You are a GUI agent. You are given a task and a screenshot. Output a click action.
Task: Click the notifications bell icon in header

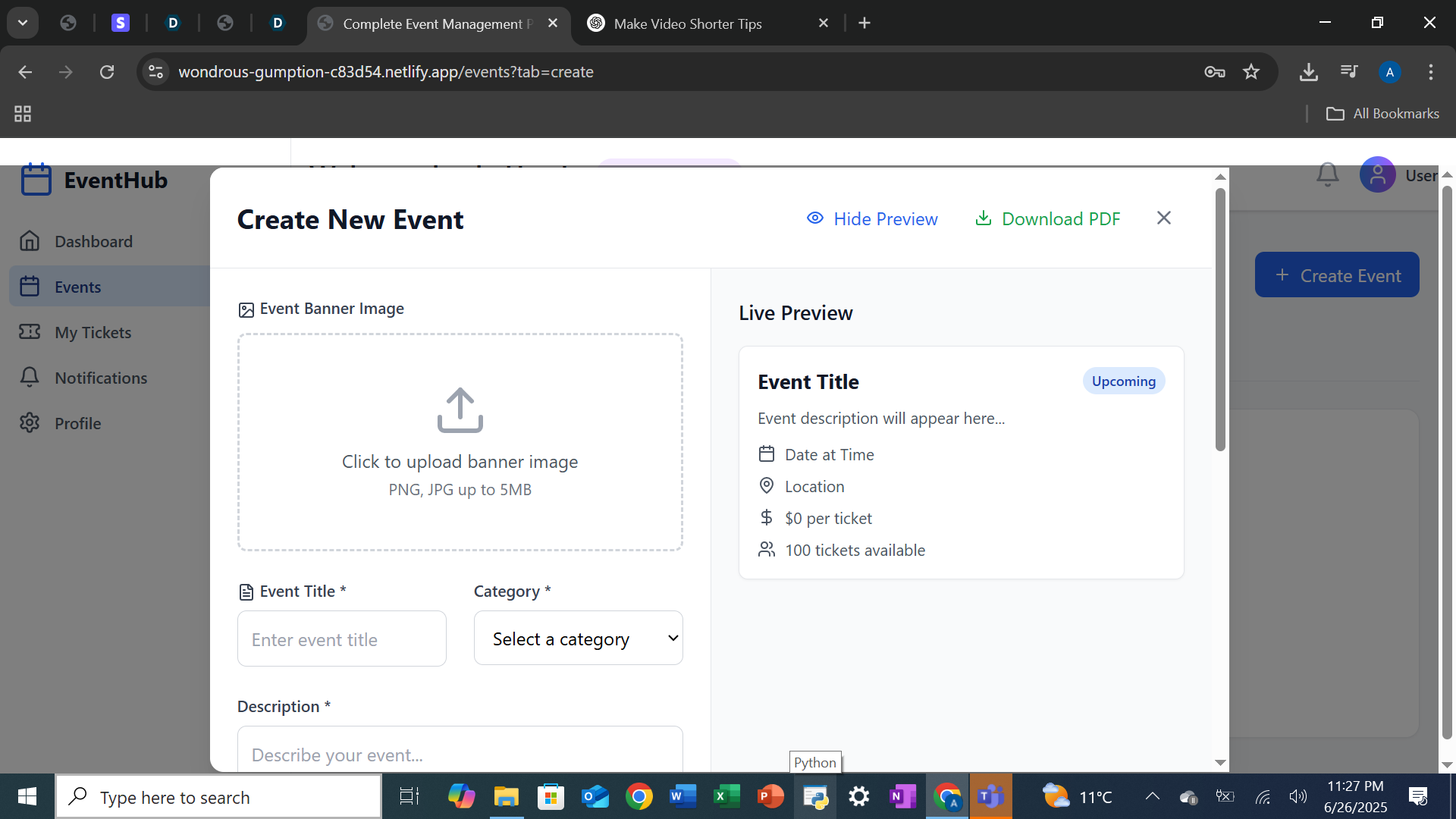tap(1327, 175)
